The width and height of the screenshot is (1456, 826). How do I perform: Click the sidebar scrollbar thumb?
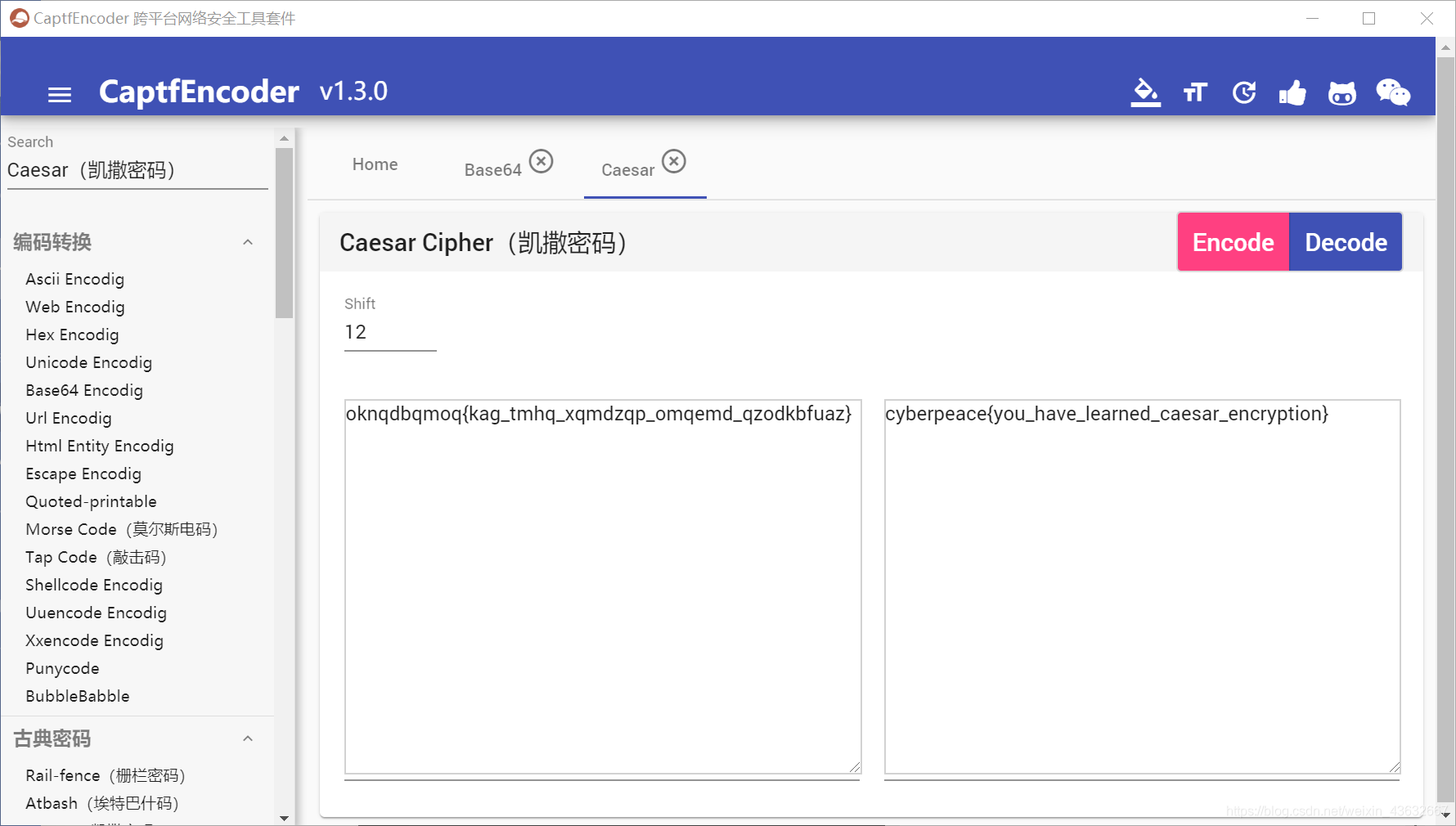pos(284,233)
